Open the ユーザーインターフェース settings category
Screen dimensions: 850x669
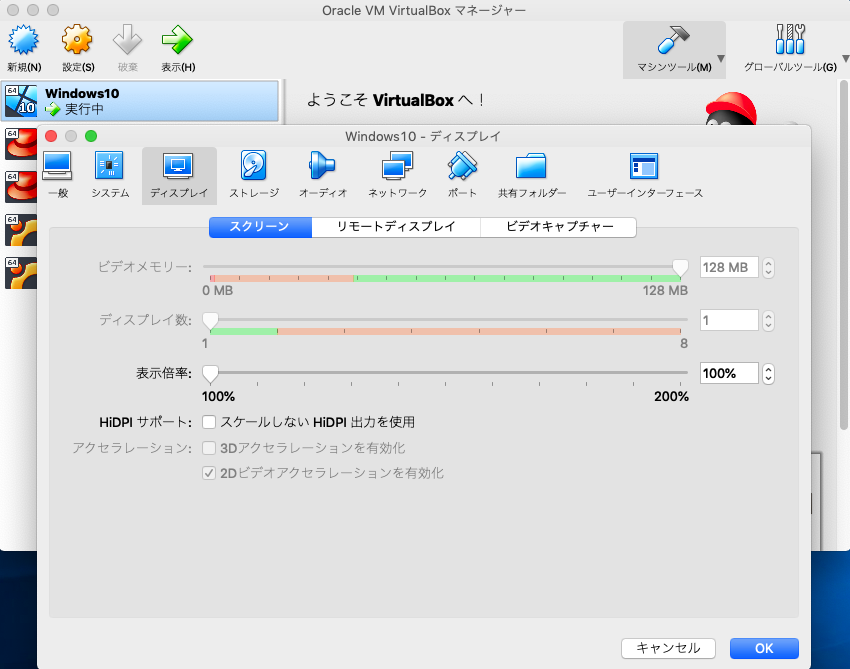645,176
